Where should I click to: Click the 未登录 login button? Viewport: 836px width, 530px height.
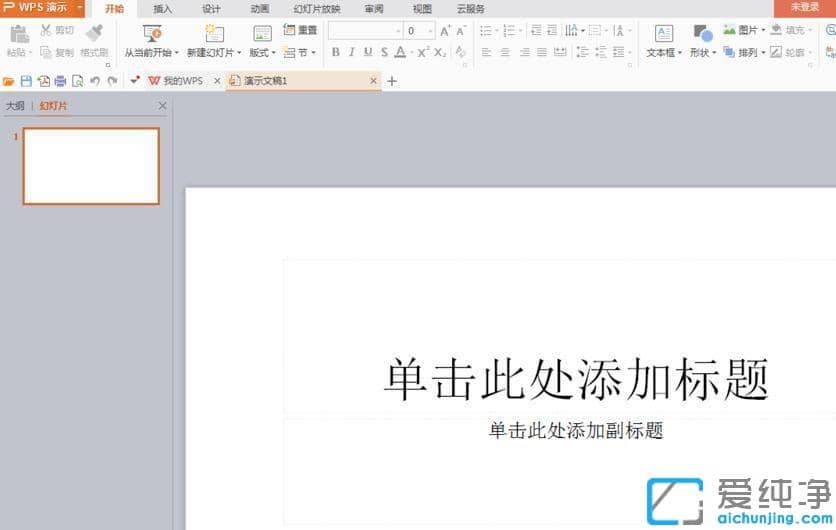[804, 8]
